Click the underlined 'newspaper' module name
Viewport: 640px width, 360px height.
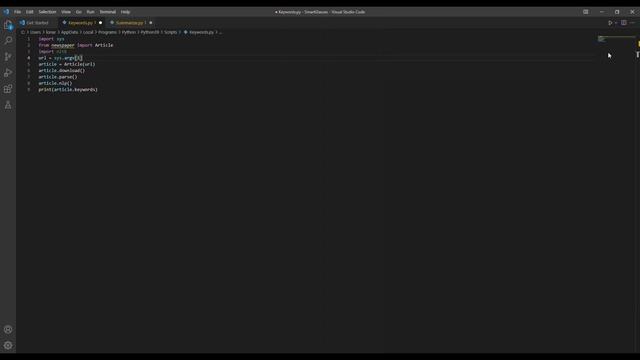pos(63,45)
